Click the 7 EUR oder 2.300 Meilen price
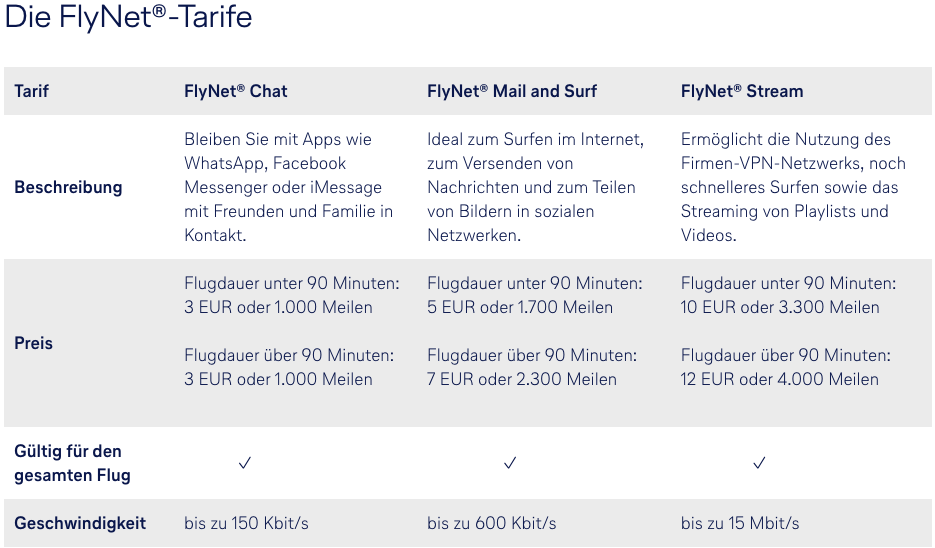Image resolution: width=935 pixels, height=548 pixels. 521,379
